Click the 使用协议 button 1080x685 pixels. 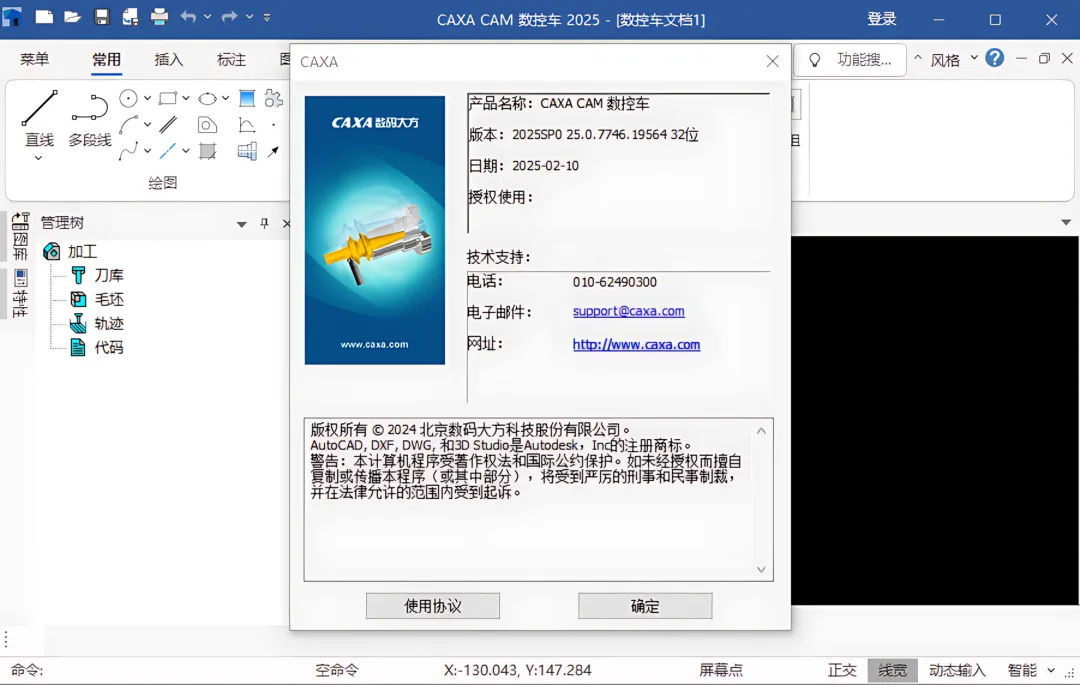click(433, 606)
